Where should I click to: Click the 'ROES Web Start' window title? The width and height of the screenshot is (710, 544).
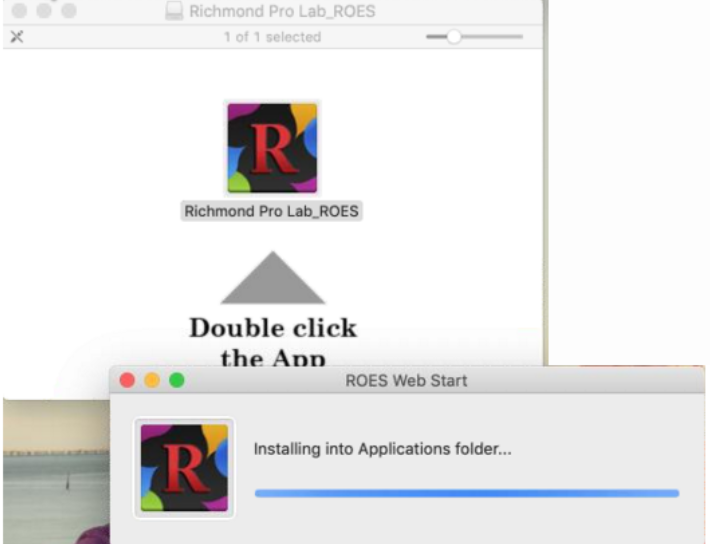[x=405, y=381]
